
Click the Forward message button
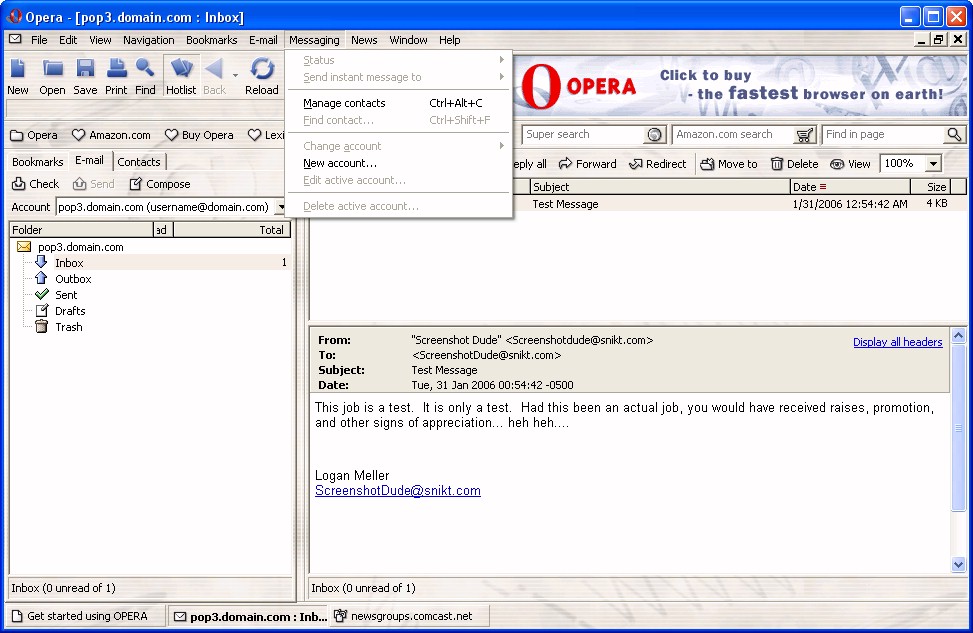588,164
